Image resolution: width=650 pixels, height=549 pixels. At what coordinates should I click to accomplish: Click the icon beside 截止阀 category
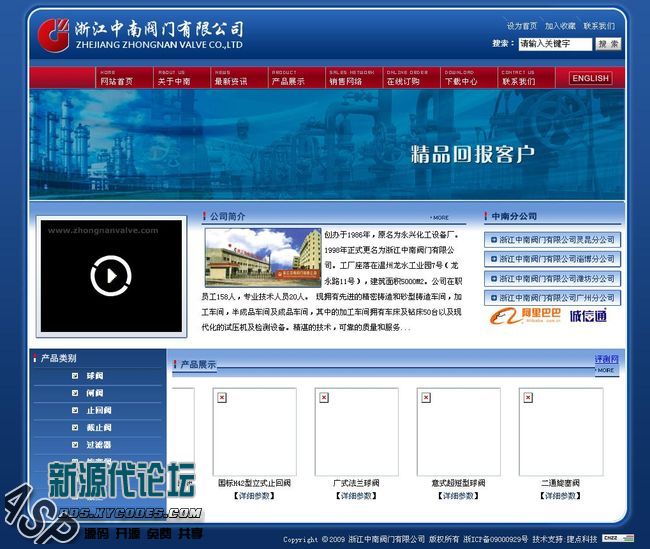pos(75,427)
